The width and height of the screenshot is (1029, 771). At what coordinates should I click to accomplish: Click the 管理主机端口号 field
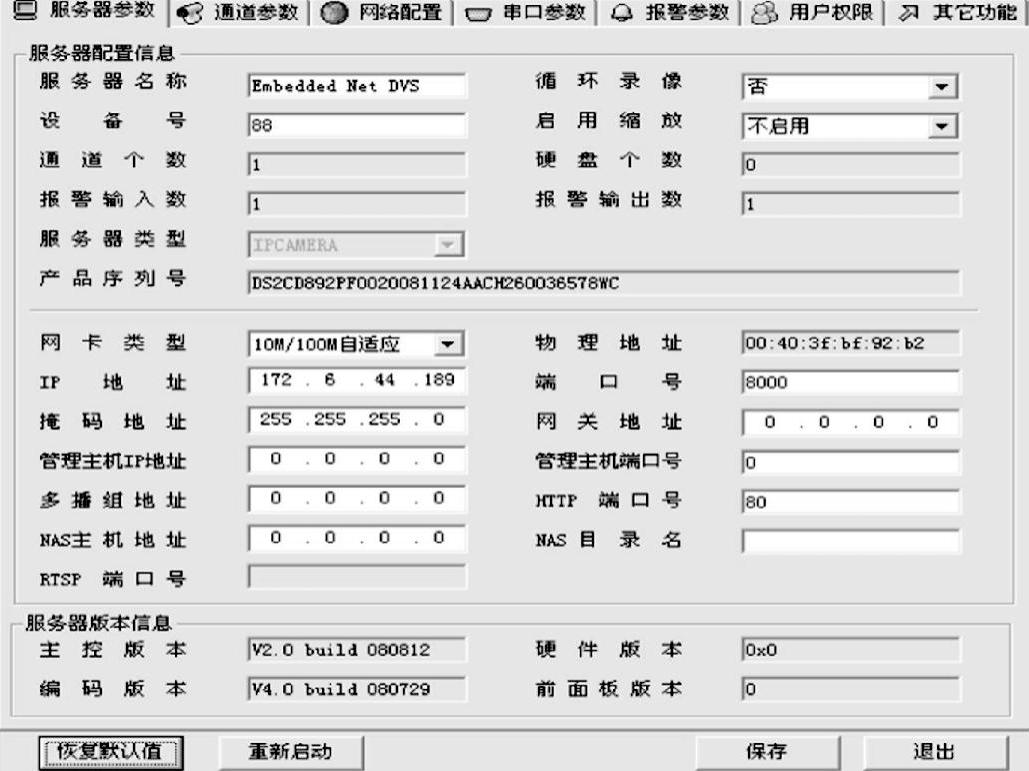click(850, 463)
